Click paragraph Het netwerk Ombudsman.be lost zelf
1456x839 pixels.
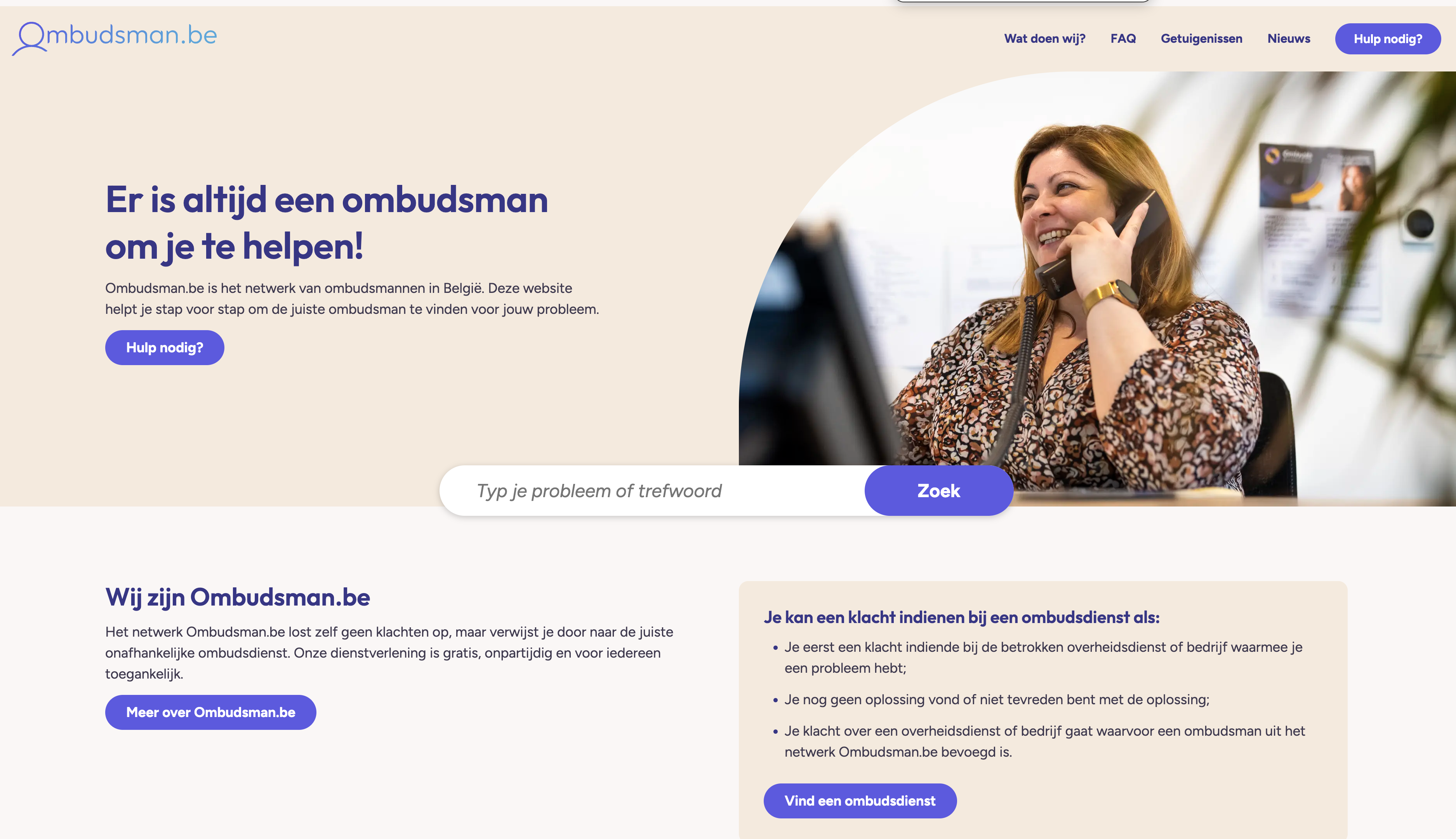click(x=389, y=653)
